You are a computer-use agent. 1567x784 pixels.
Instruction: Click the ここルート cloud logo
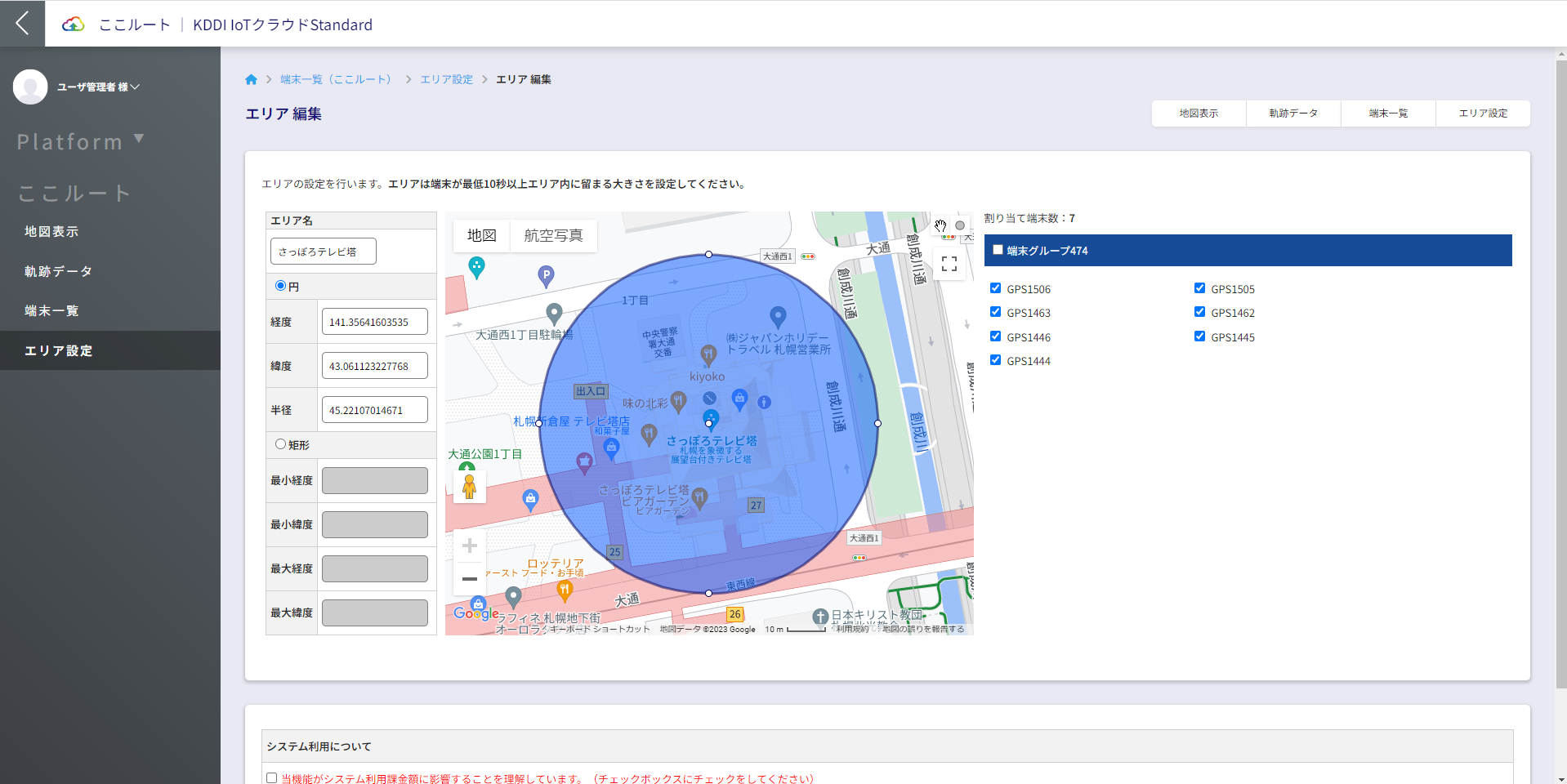pyautogui.click(x=72, y=23)
